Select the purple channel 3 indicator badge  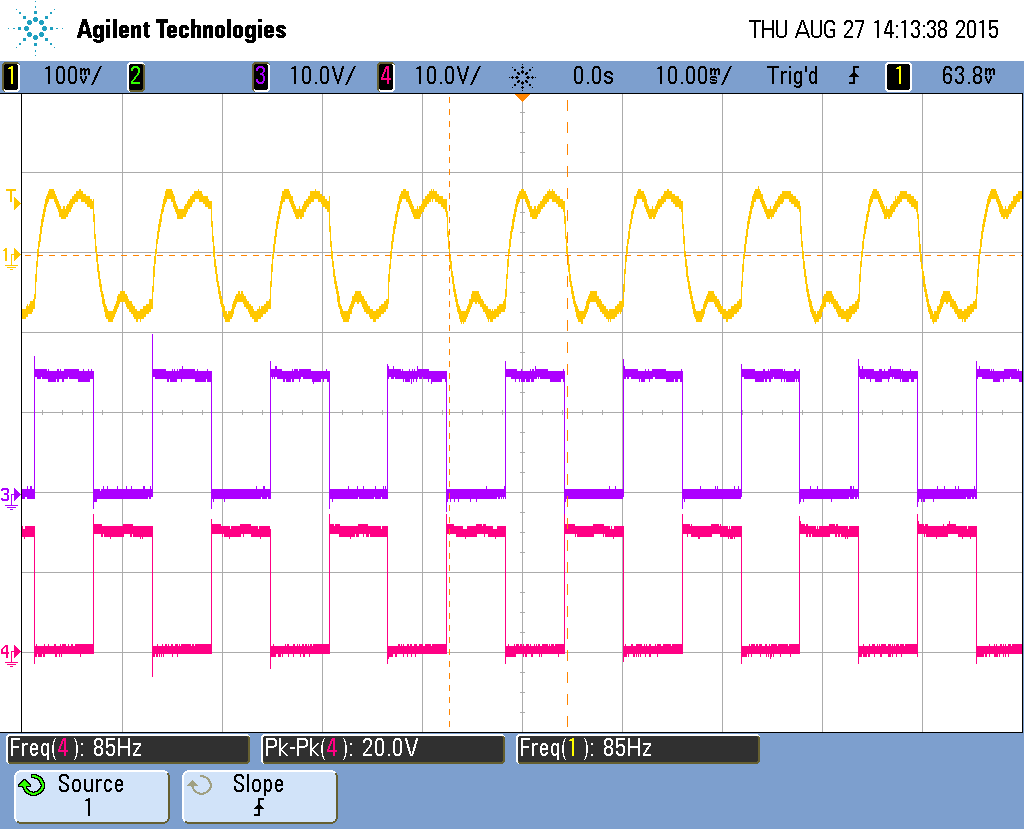261,76
